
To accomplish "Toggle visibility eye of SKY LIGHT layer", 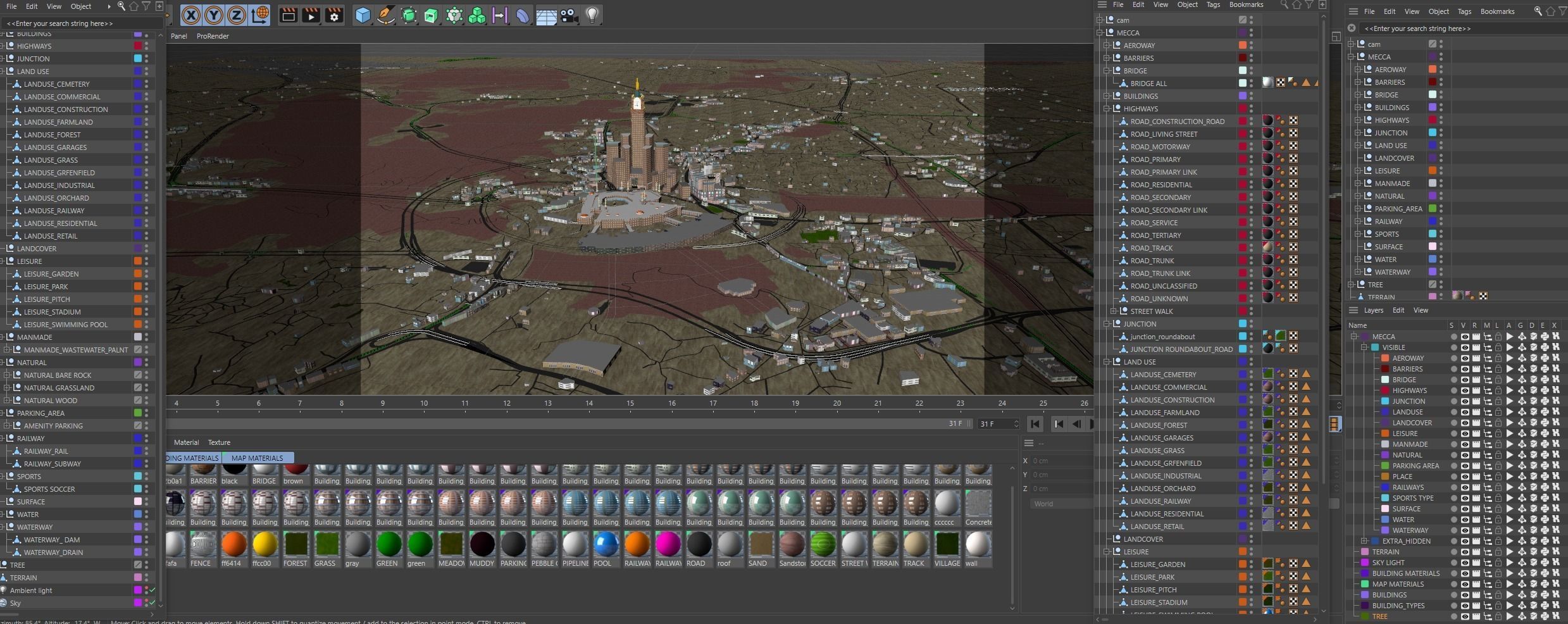I will click(1465, 563).
